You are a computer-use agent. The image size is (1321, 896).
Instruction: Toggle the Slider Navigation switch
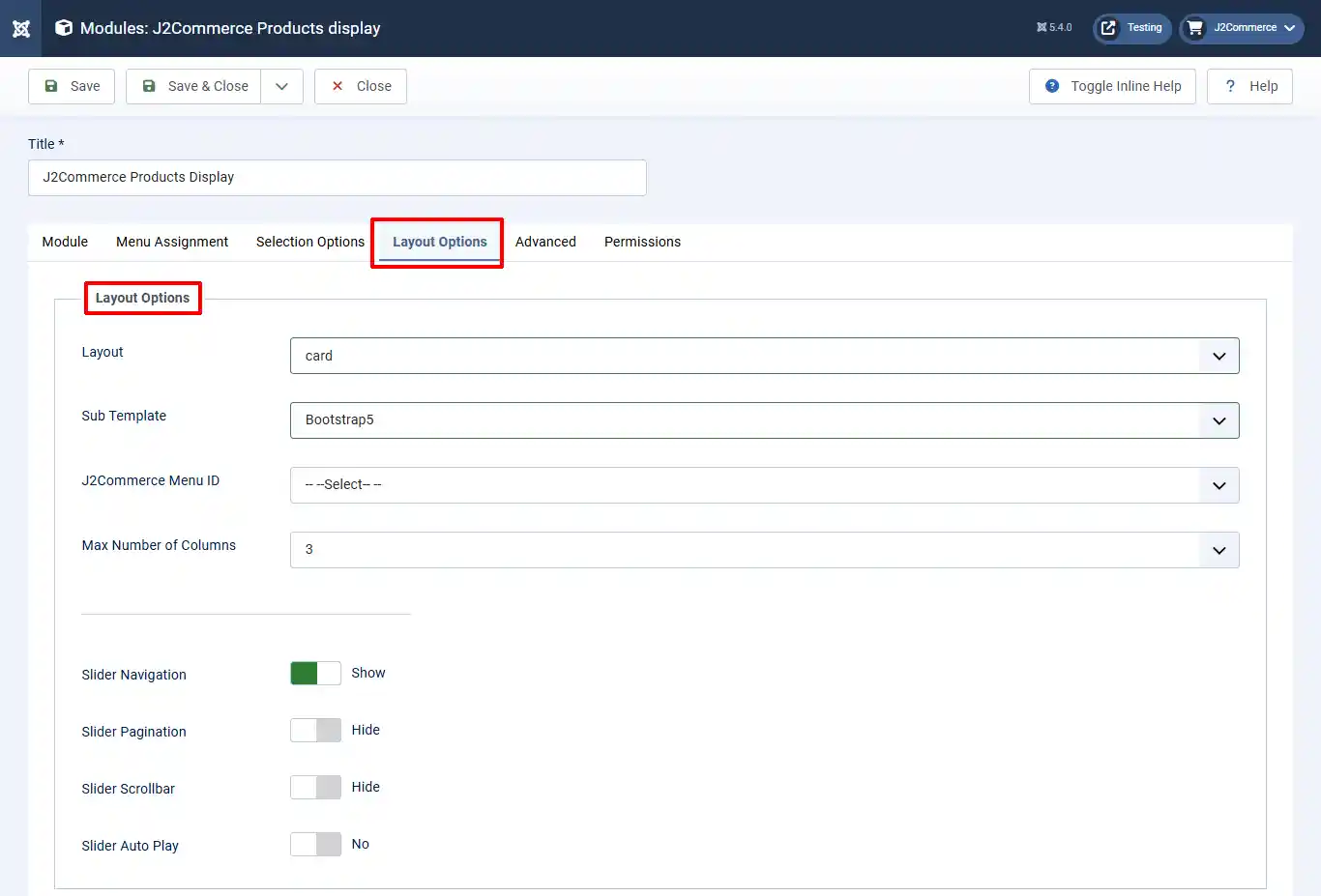tap(316, 674)
